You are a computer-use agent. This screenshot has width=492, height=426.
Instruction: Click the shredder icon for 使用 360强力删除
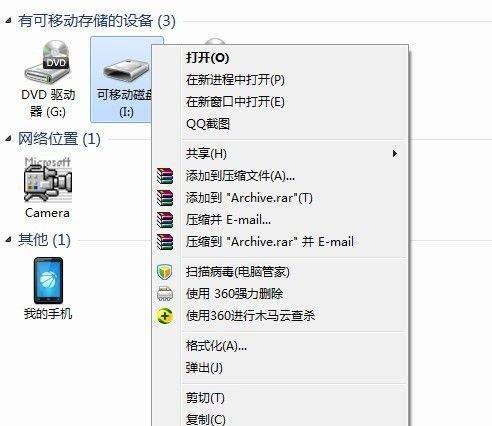click(165, 294)
